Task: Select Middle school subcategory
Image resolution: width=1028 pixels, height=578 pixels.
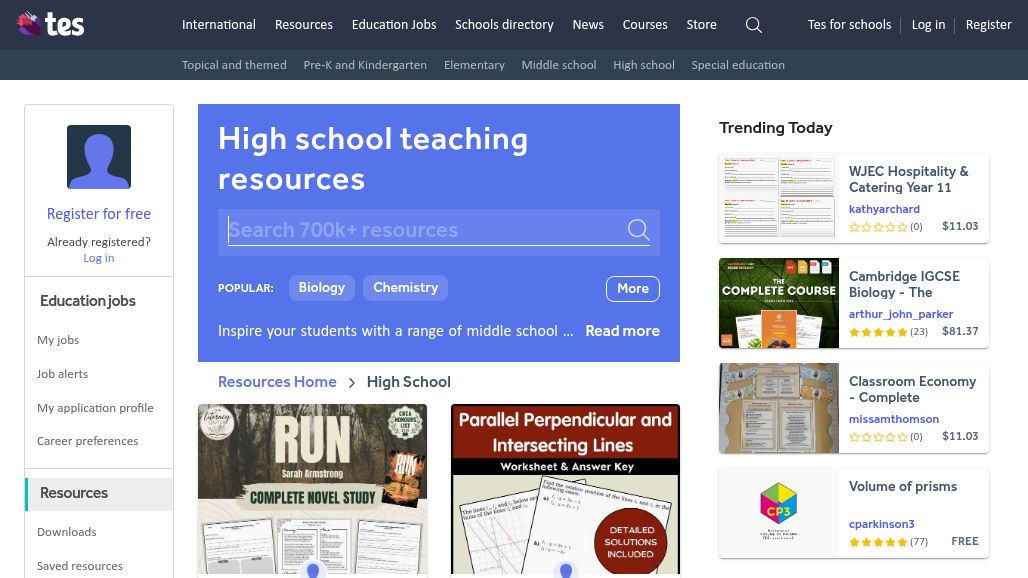Action: click(x=559, y=65)
